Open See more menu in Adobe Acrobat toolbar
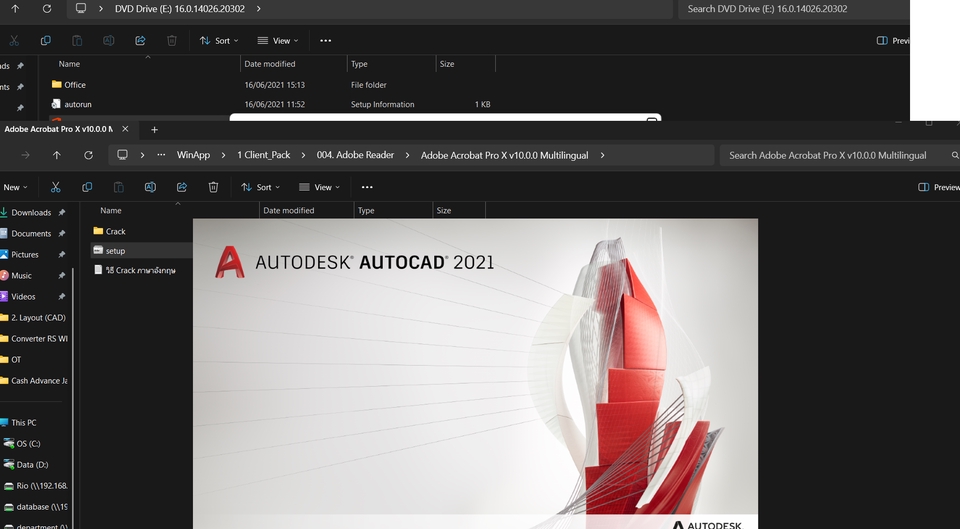This screenshot has height=529, width=960. point(367,187)
